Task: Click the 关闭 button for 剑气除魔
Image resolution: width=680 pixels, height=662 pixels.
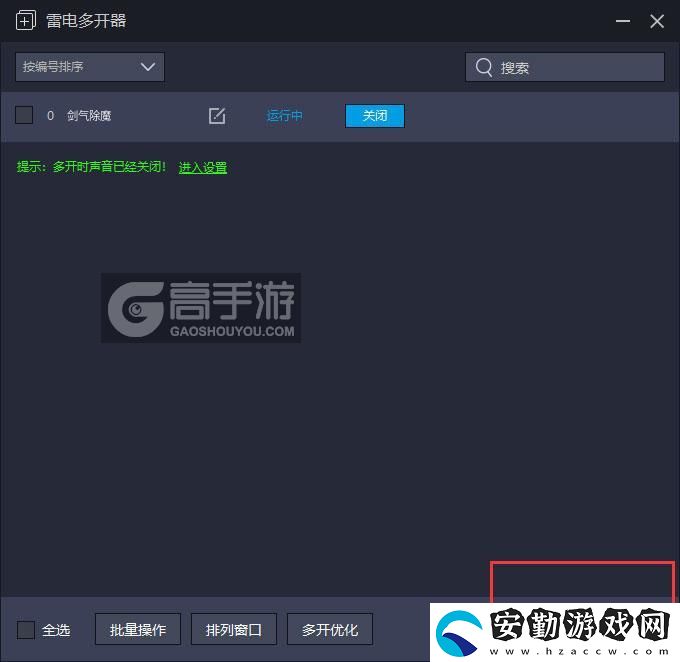Action: point(375,116)
